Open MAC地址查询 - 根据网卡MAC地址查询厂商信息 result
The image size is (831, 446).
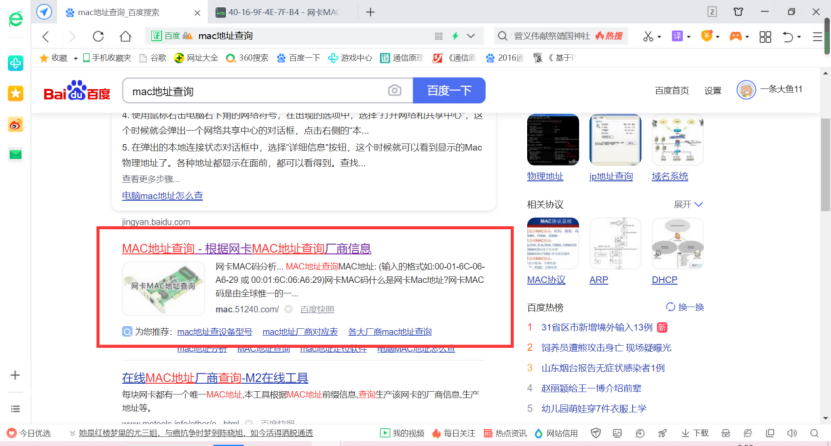point(246,248)
